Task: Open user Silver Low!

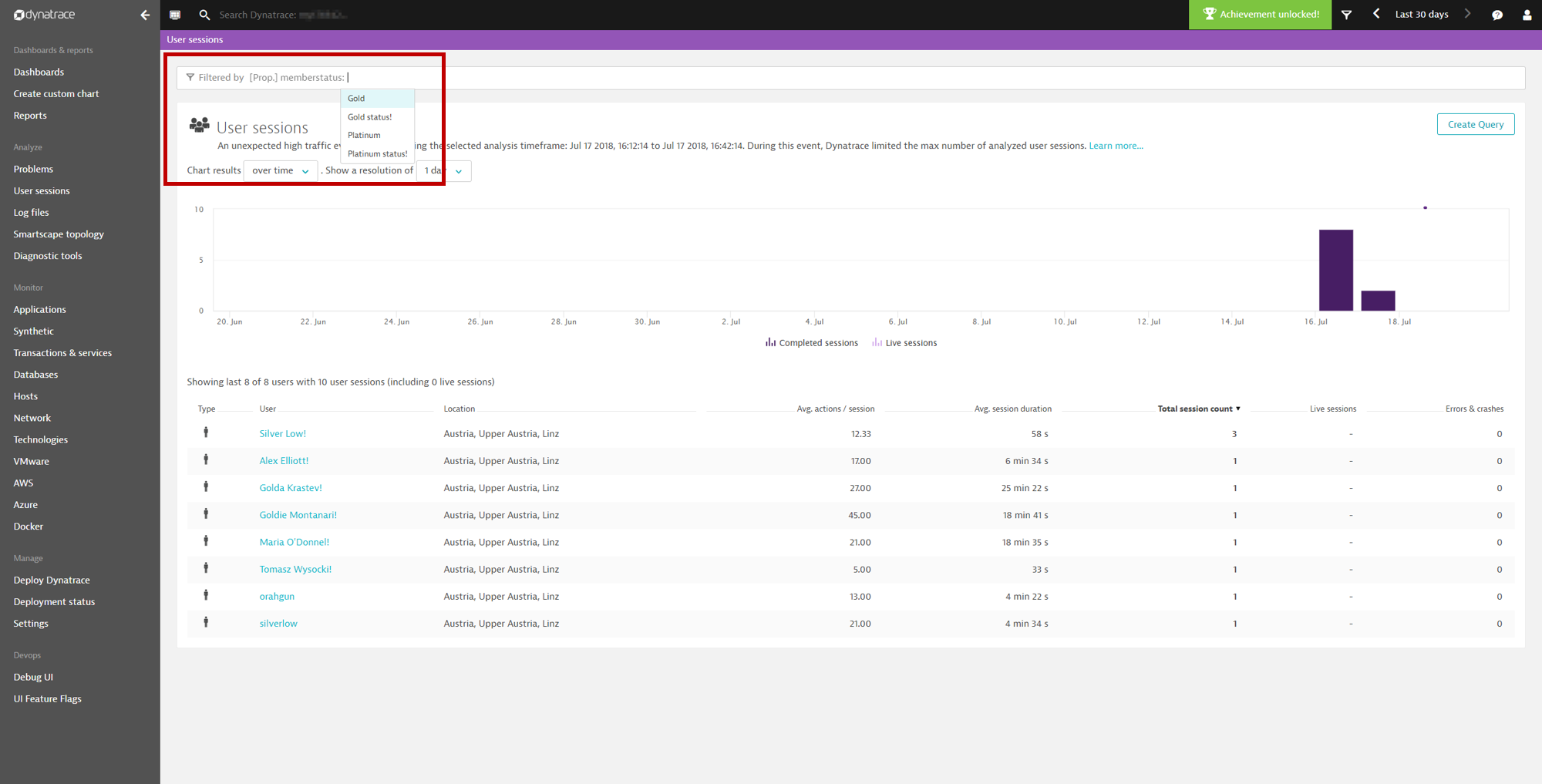Action: coord(282,434)
